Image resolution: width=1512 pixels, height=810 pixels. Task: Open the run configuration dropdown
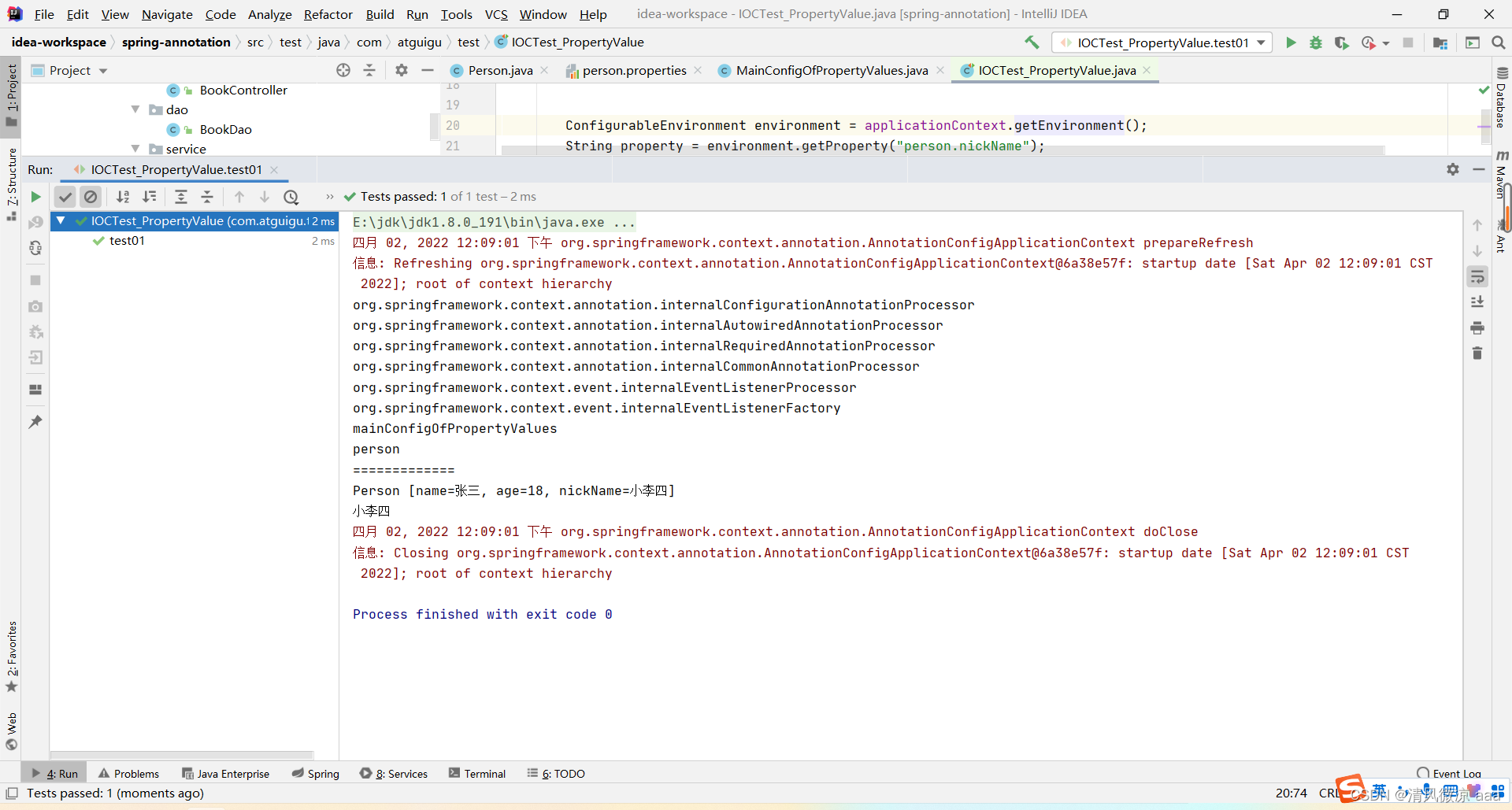coord(1163,43)
